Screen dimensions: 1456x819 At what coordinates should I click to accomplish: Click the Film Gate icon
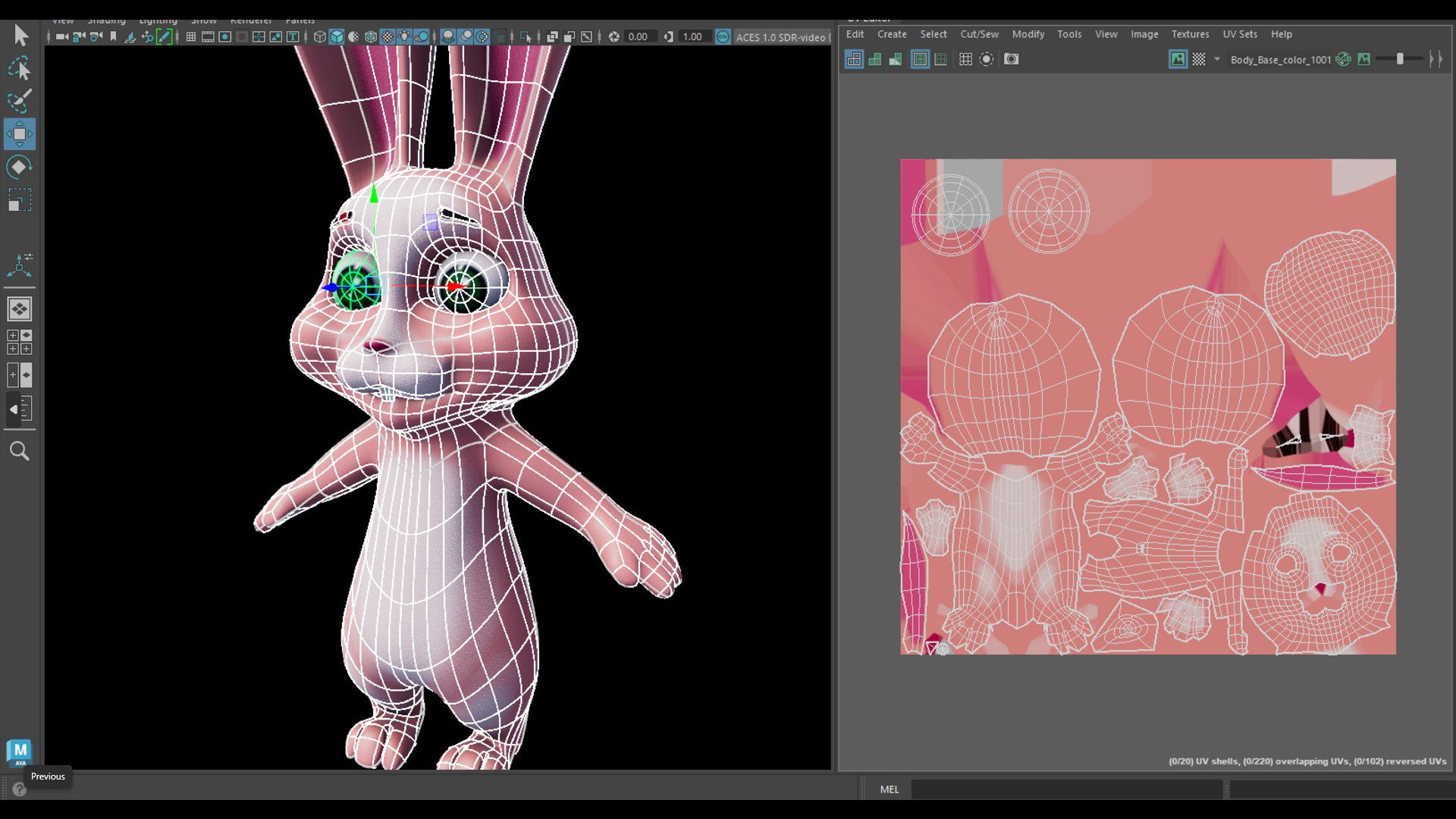click(208, 36)
